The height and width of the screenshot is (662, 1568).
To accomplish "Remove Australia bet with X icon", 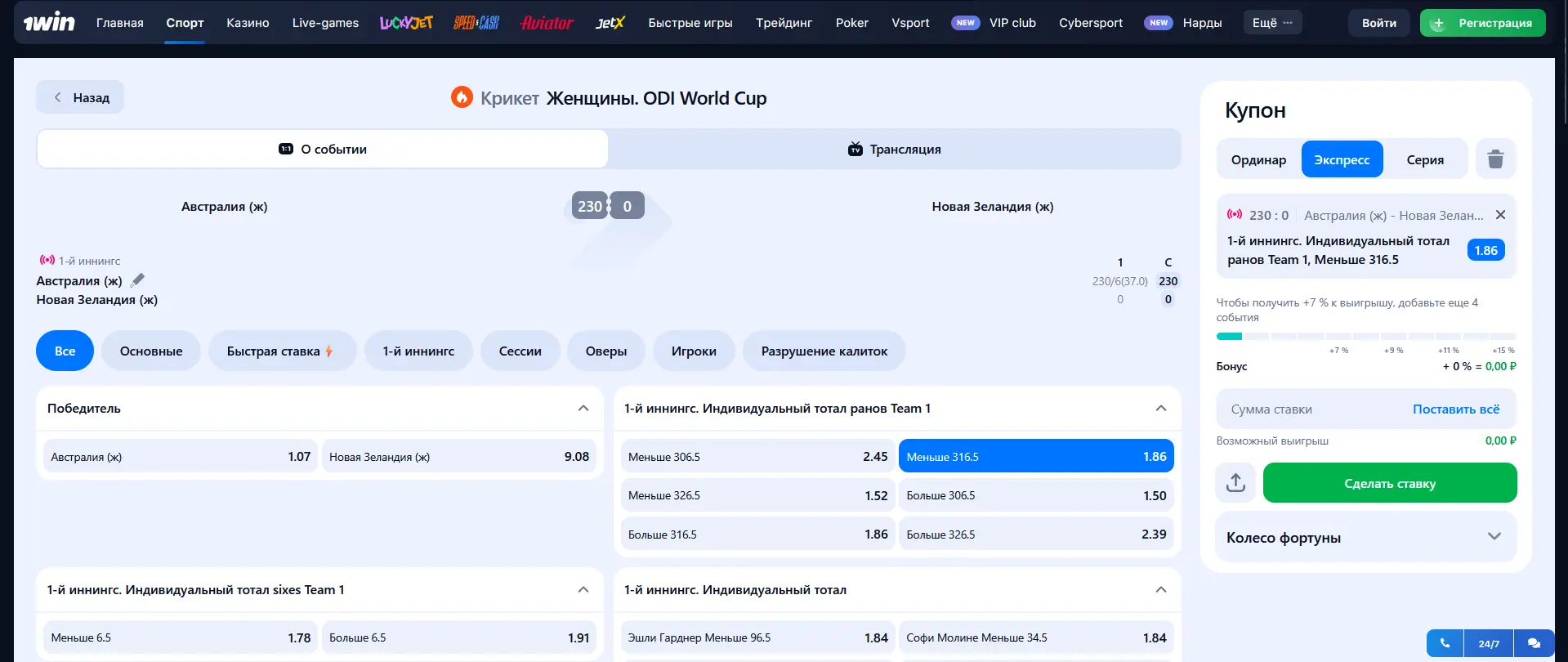I will 1500,215.
